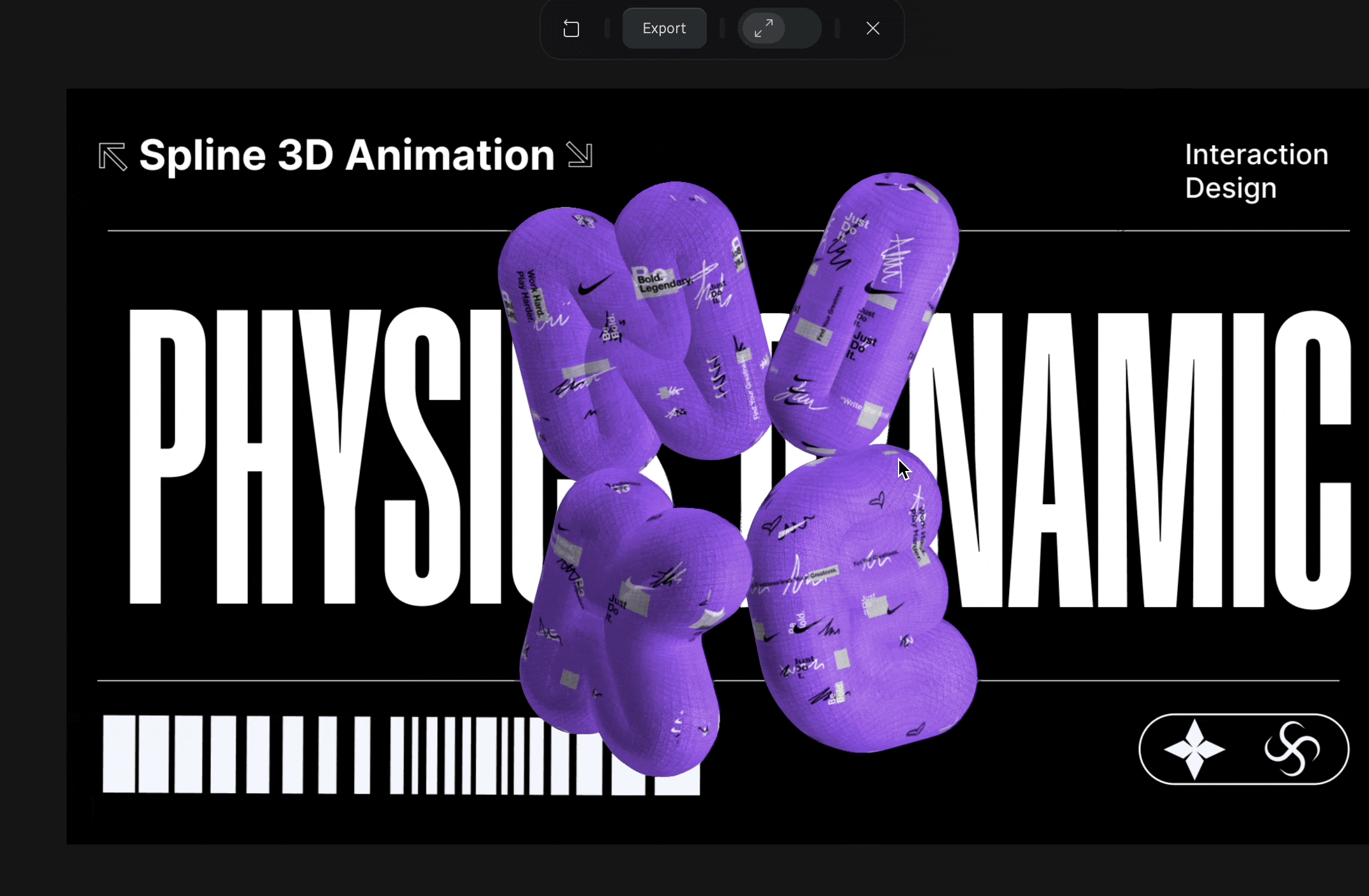Close the preview with the X icon
Viewport: 1369px width, 896px height.
click(x=873, y=28)
